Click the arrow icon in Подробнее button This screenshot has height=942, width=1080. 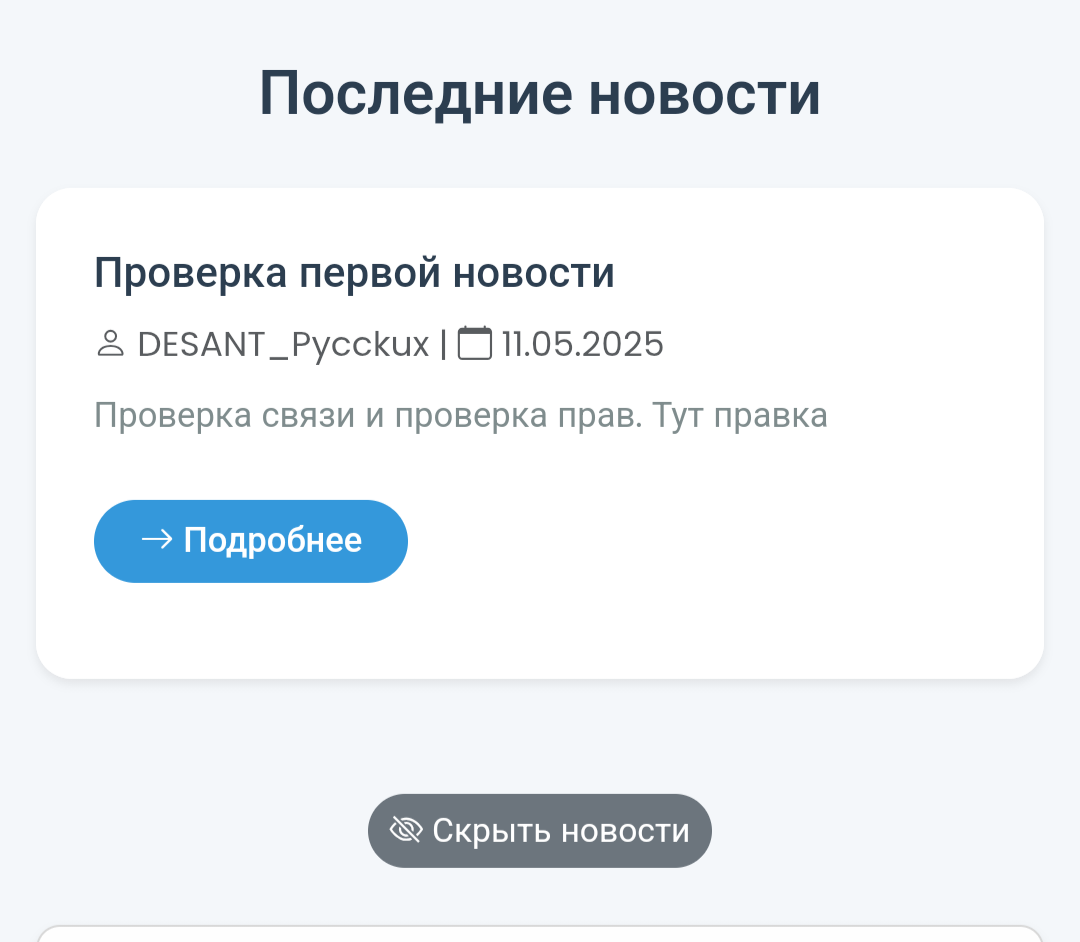click(157, 540)
